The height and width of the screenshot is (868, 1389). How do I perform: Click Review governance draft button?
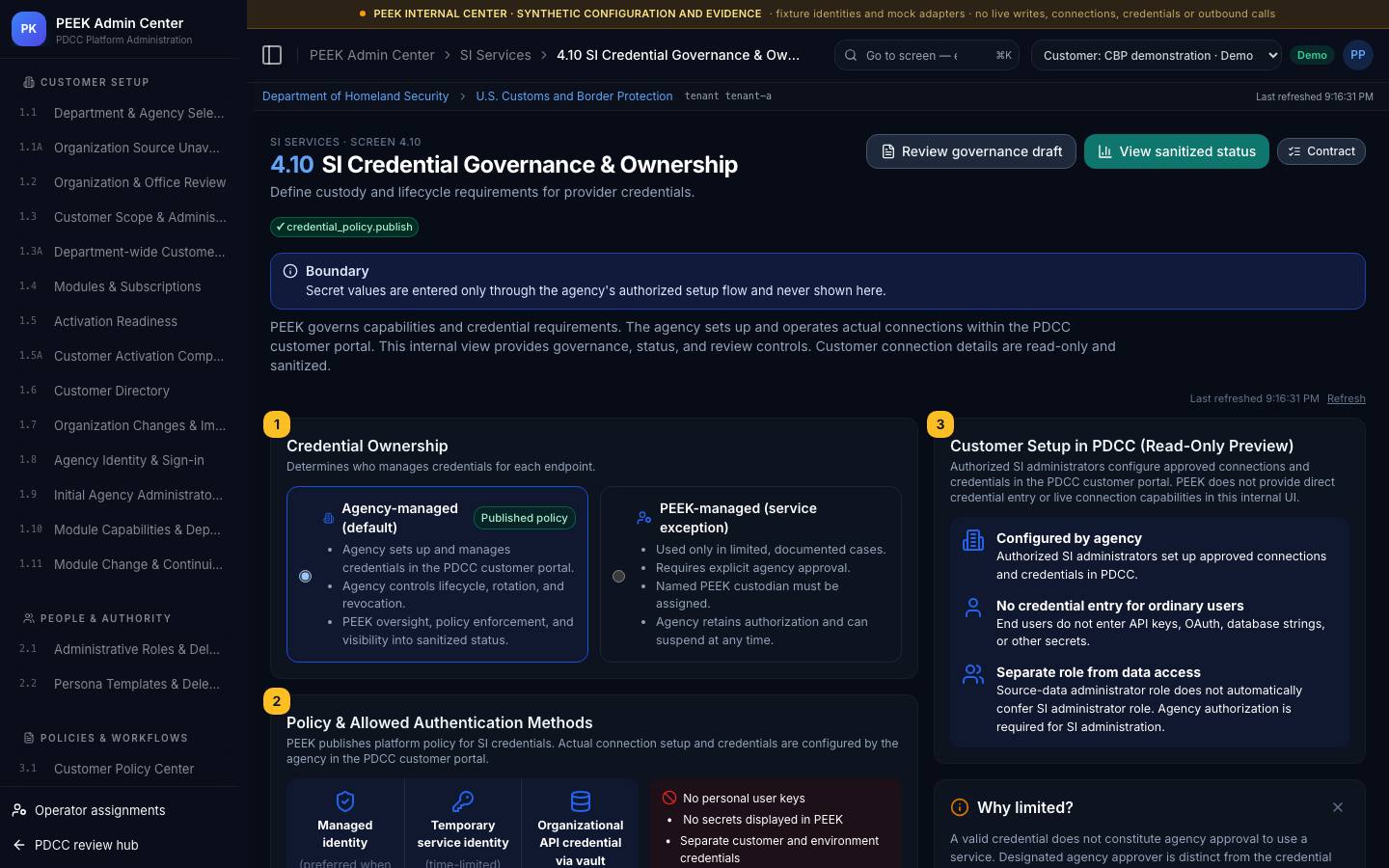[971, 151]
